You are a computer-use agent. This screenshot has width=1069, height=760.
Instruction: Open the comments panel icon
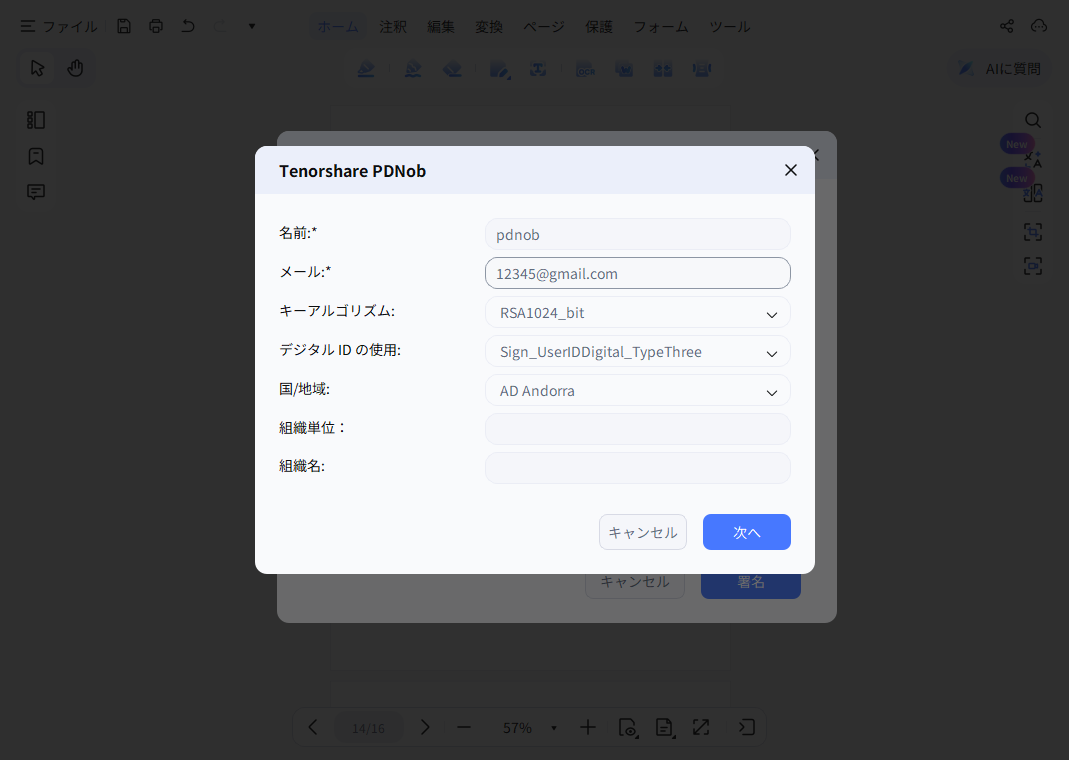[35, 192]
